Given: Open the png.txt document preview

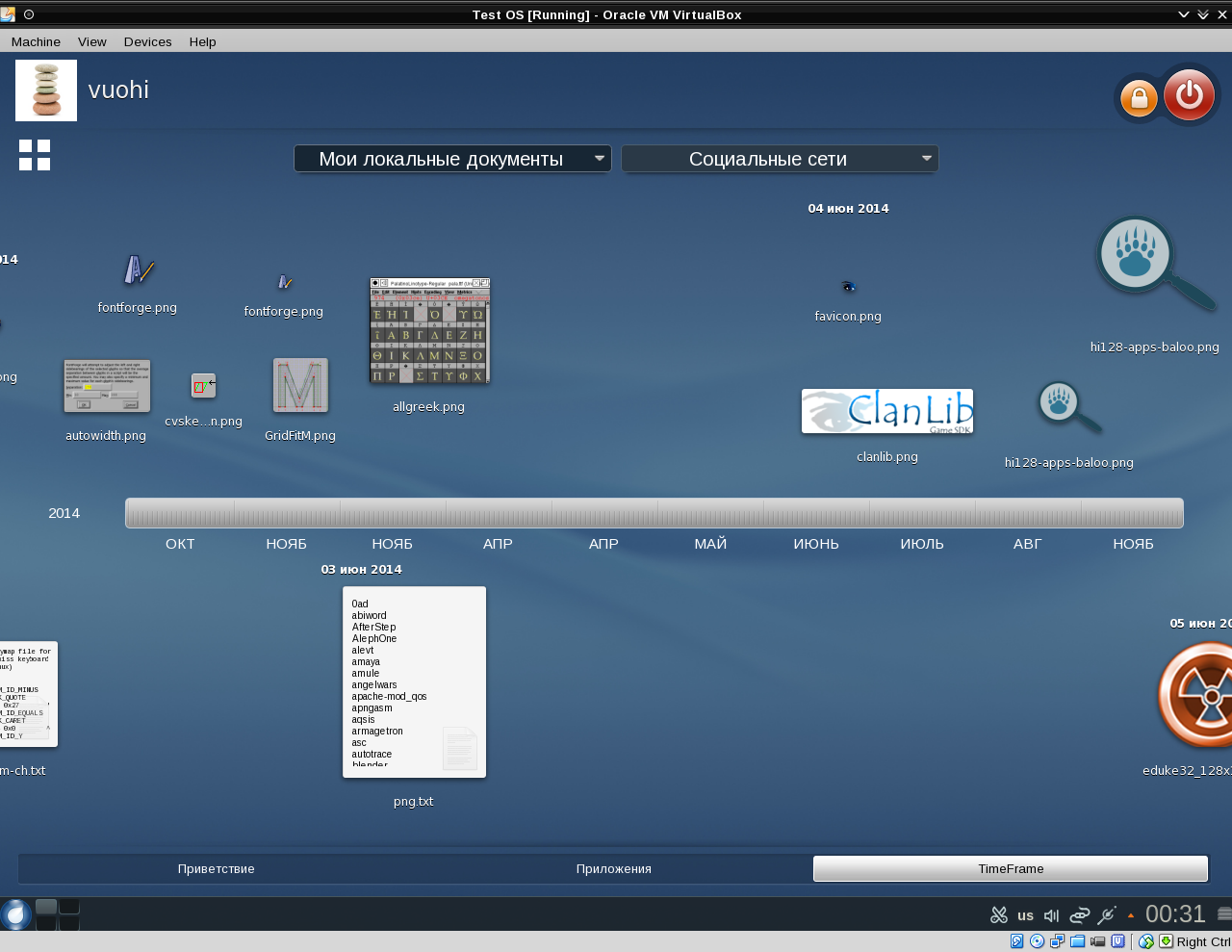Looking at the screenshot, I should coord(414,682).
